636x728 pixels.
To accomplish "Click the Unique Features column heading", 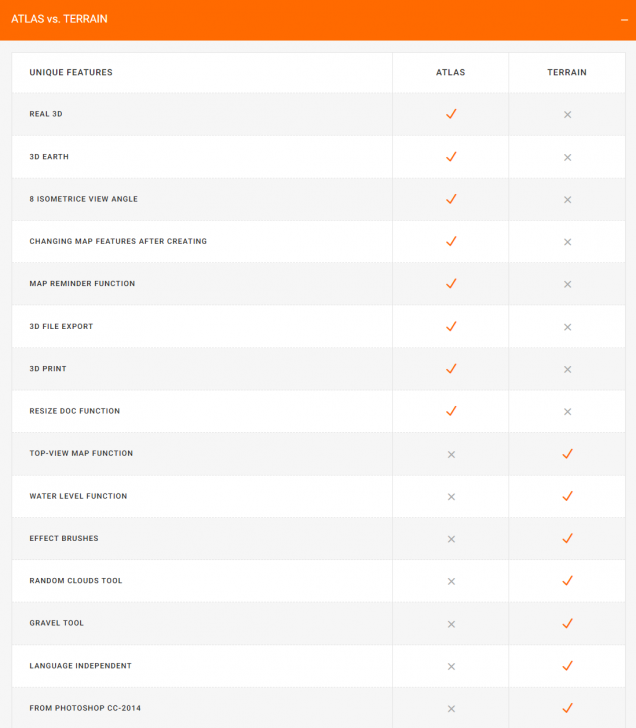I will [x=71, y=73].
